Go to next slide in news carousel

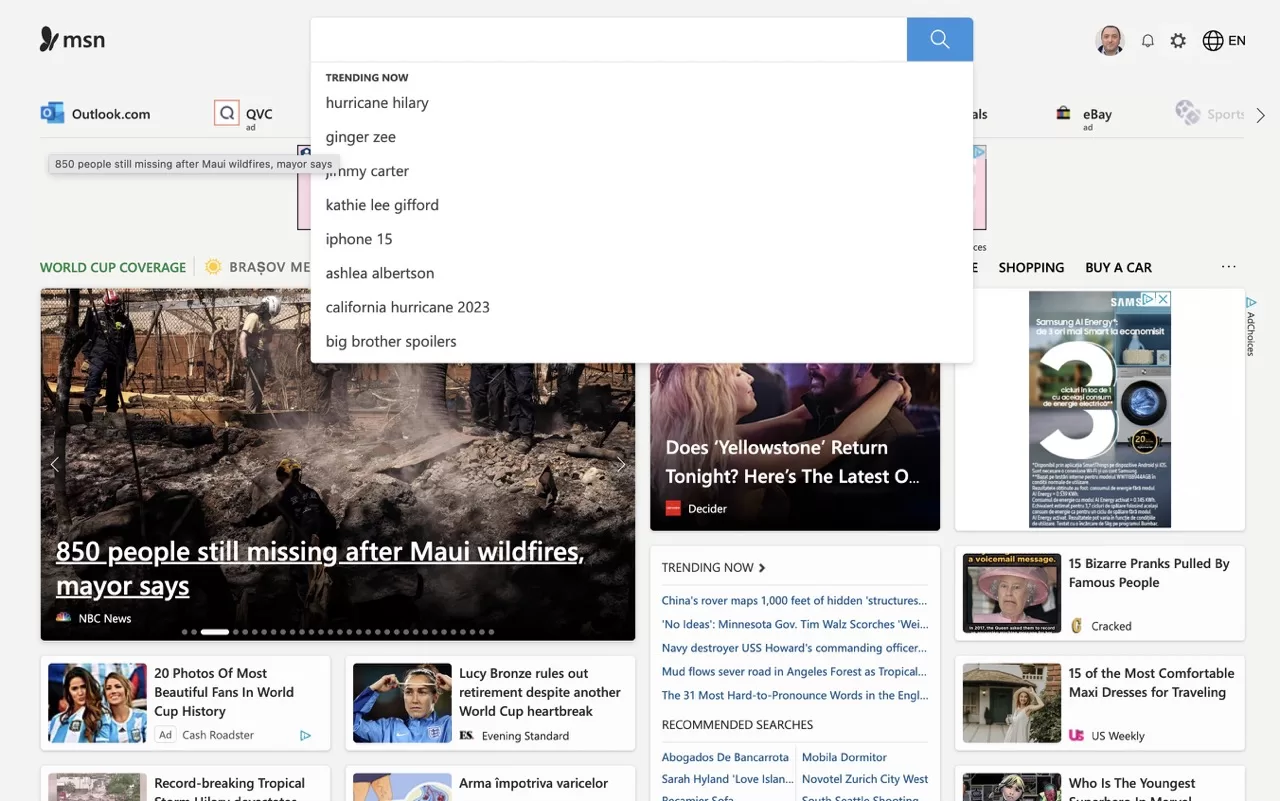coord(620,464)
